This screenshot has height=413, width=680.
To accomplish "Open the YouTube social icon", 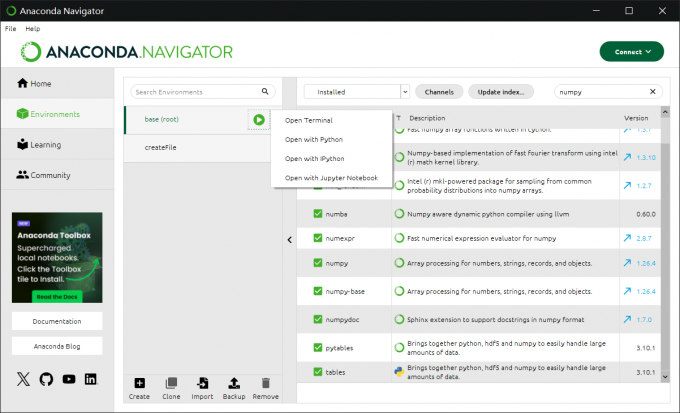I will click(x=69, y=379).
